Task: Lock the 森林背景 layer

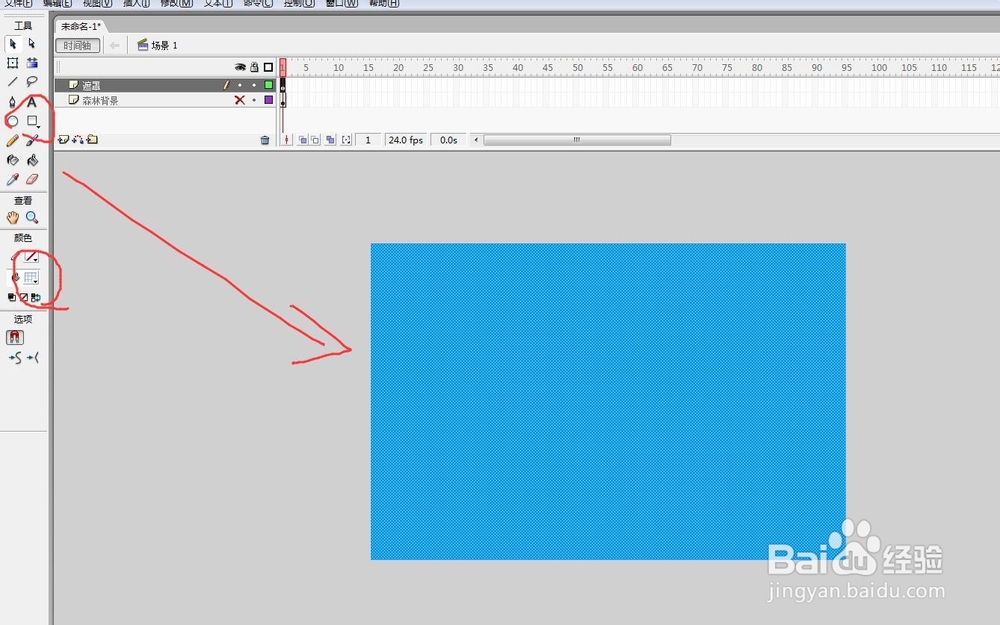Action: click(254, 100)
